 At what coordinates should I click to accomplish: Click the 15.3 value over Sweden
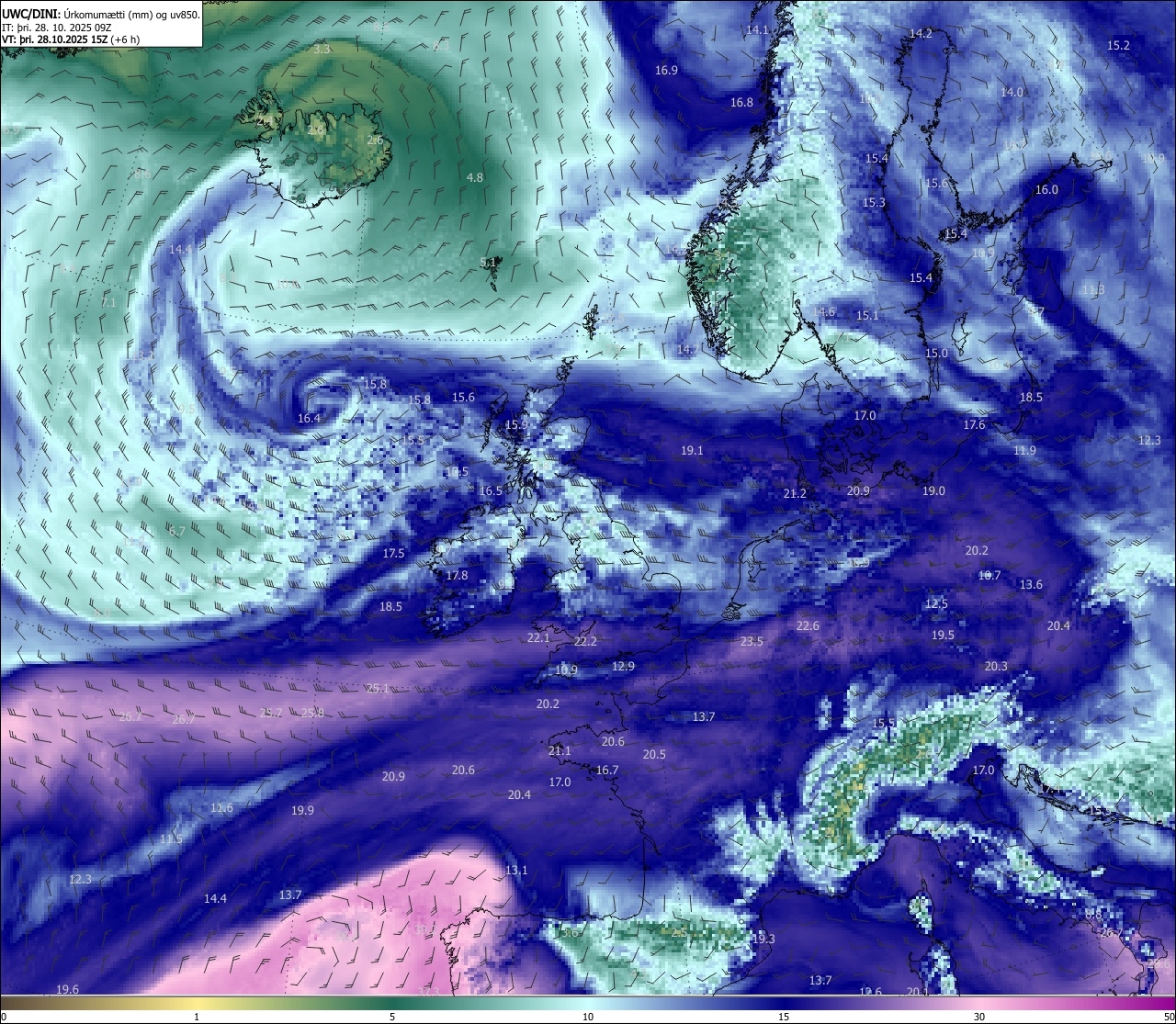[874, 203]
